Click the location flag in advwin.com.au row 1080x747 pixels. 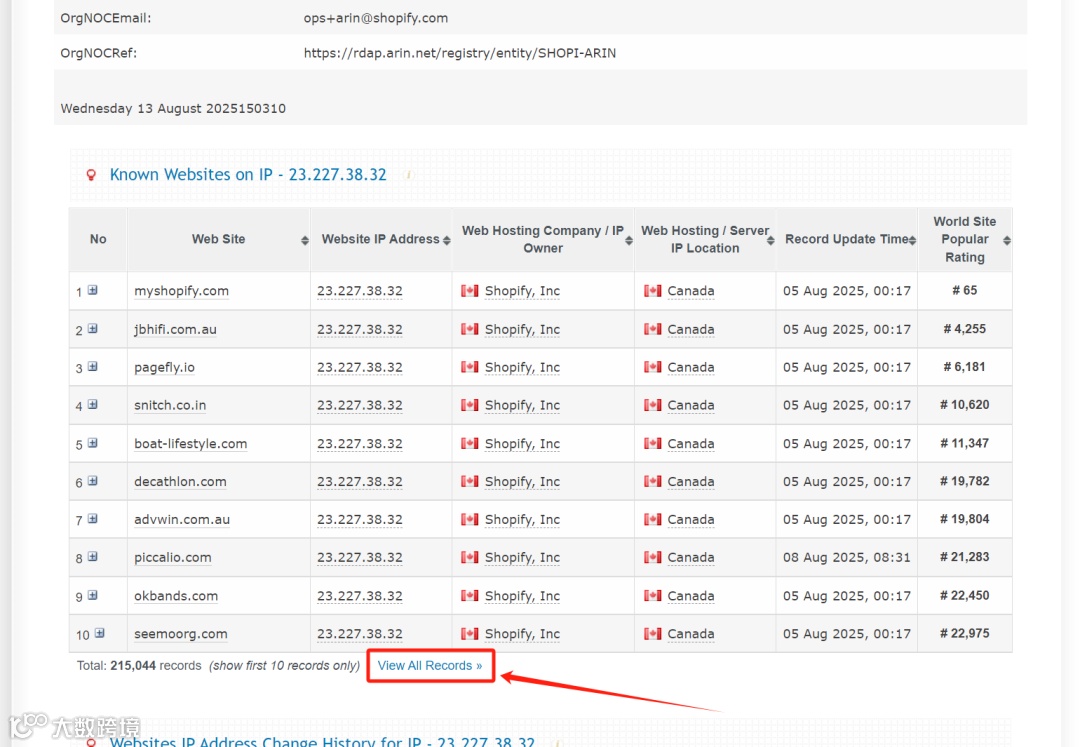[652, 519]
